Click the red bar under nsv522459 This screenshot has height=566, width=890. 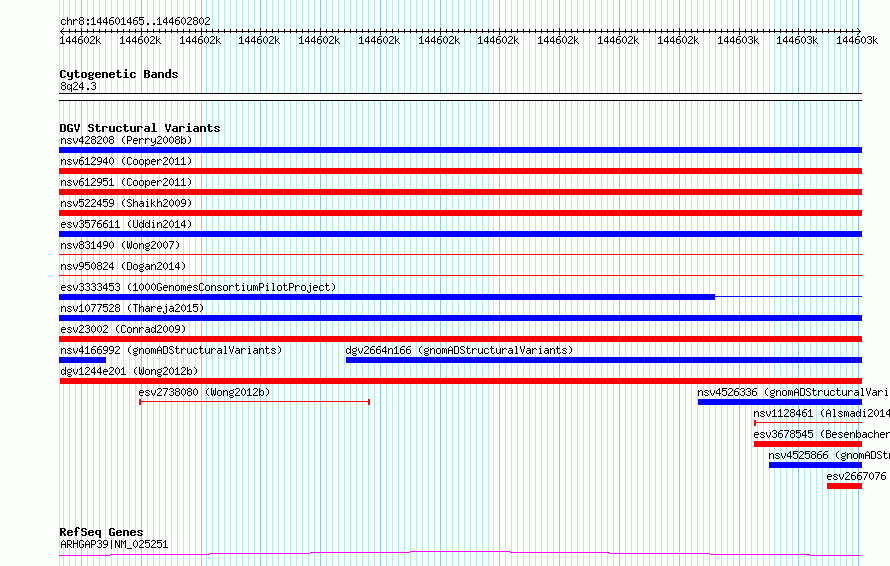pos(460,213)
